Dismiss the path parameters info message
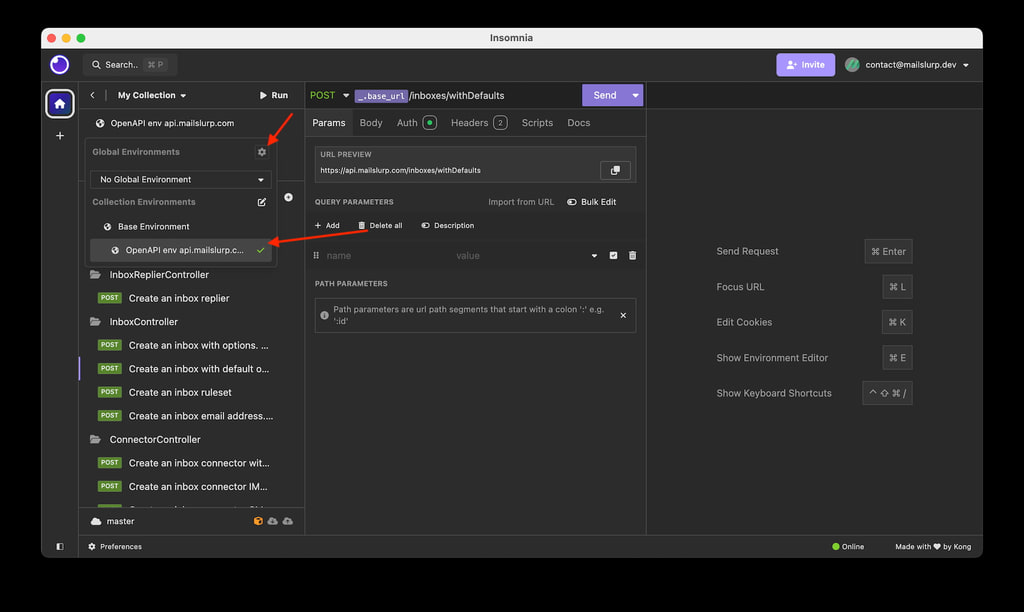This screenshot has width=1024, height=612. click(623, 315)
